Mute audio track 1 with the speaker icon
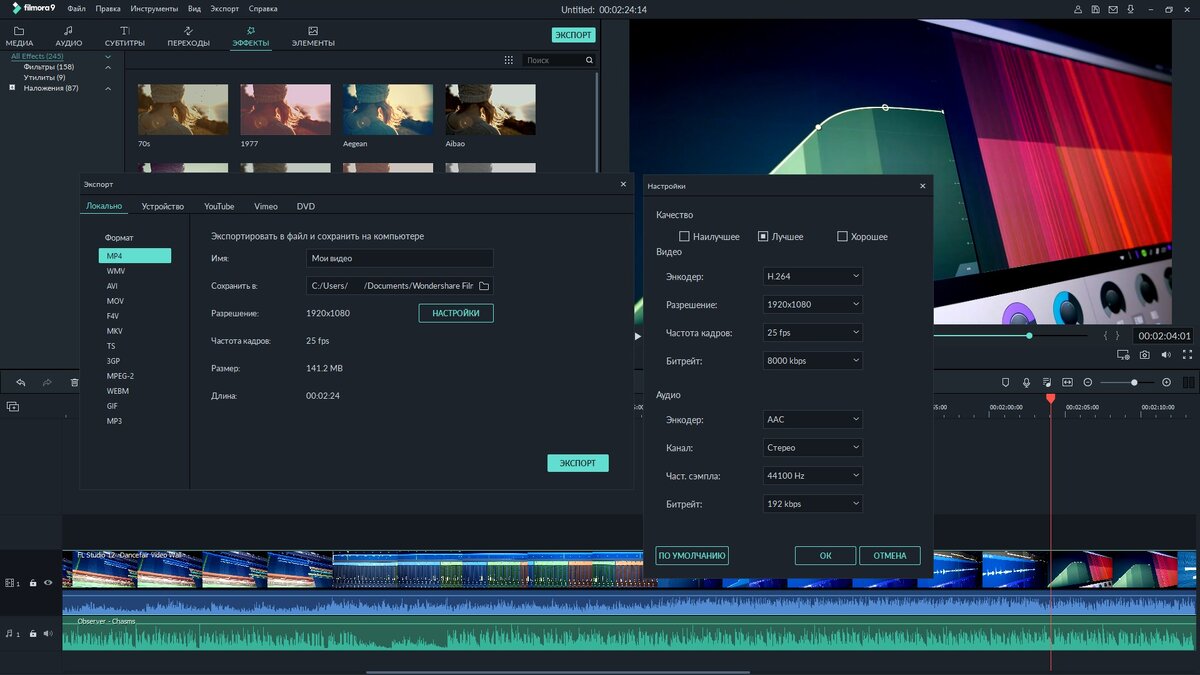The image size is (1200, 675). 47,633
